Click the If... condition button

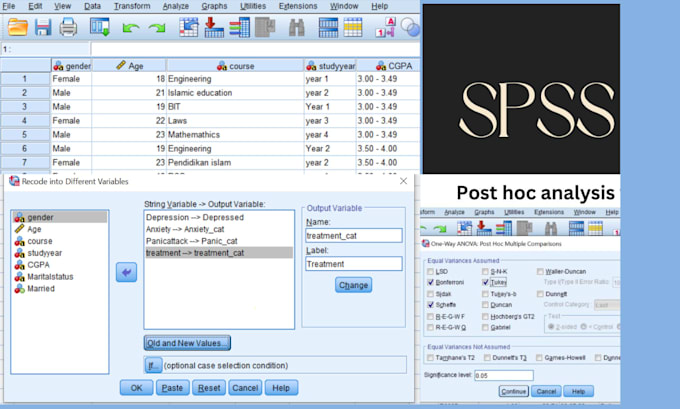coord(153,365)
